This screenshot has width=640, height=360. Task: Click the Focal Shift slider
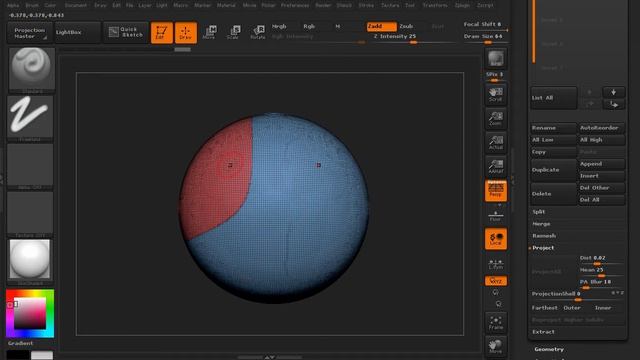pos(485,26)
